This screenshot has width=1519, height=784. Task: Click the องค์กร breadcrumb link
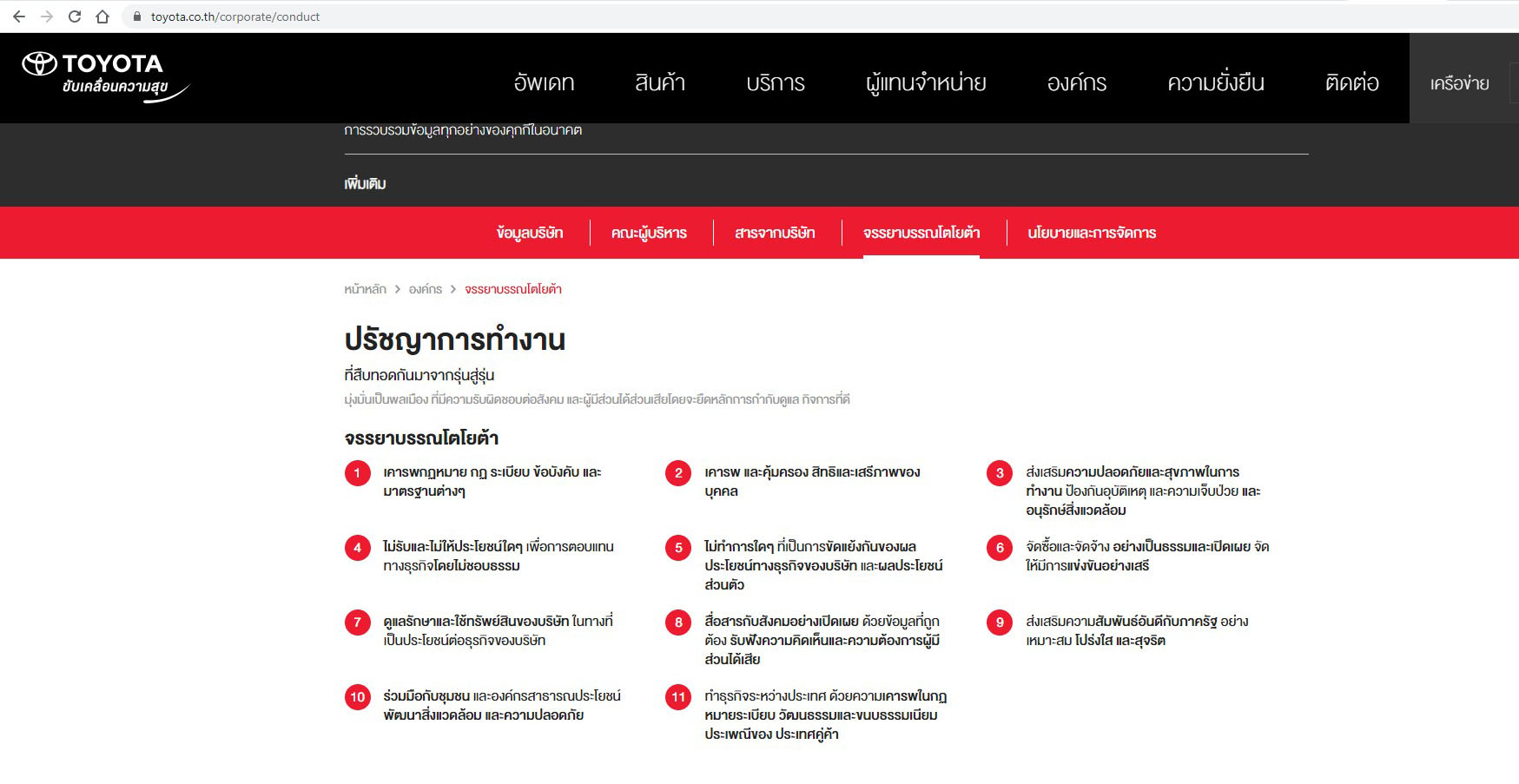tap(426, 289)
